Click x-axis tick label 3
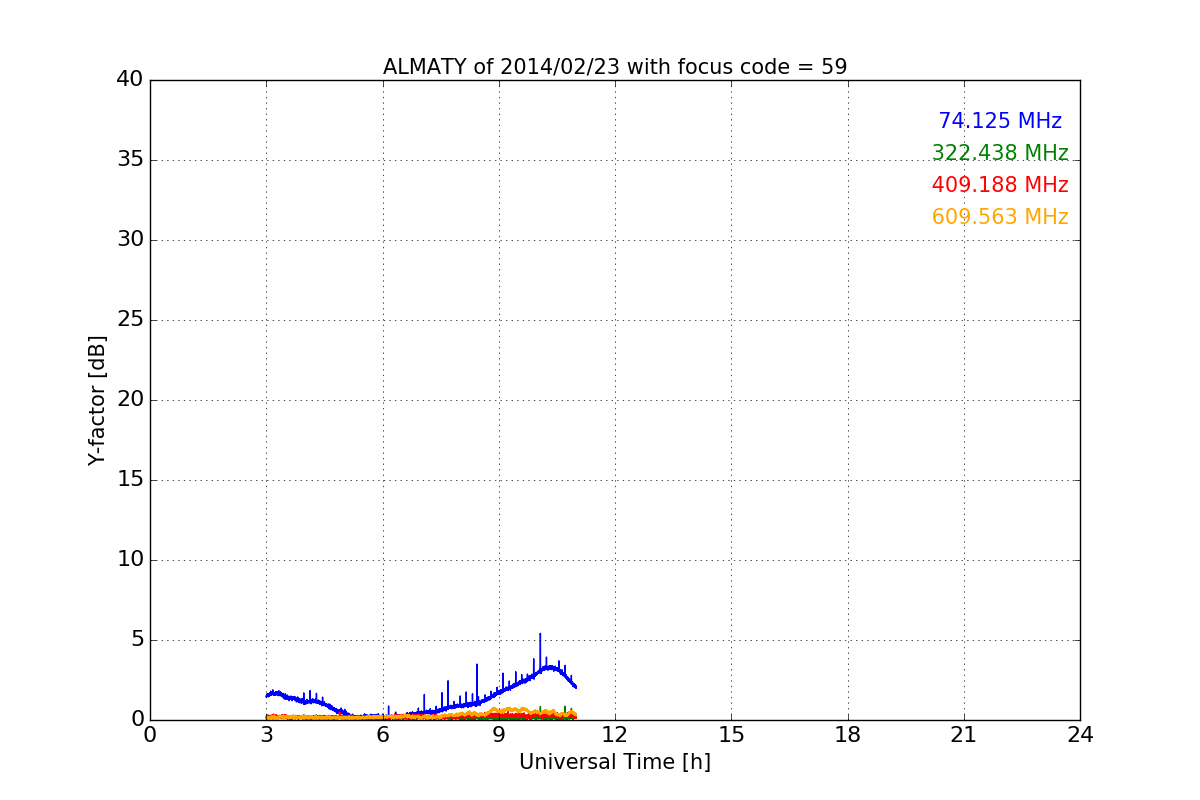 pyautogui.click(x=266, y=735)
